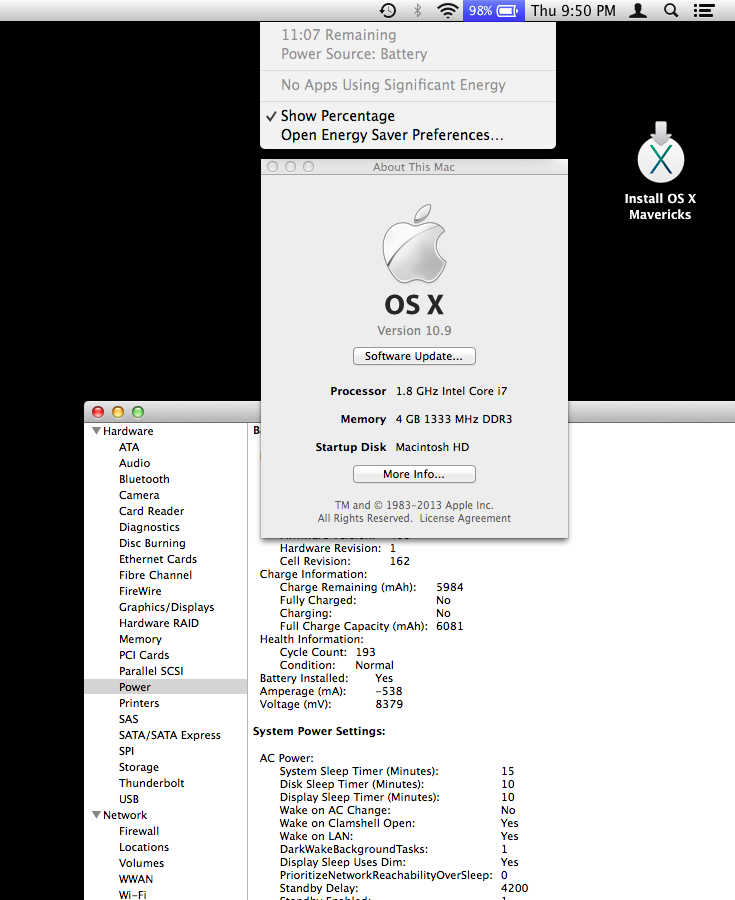Select Graphics/Displays in the sidebar
Image resolution: width=735 pixels, height=900 pixels.
click(x=166, y=607)
